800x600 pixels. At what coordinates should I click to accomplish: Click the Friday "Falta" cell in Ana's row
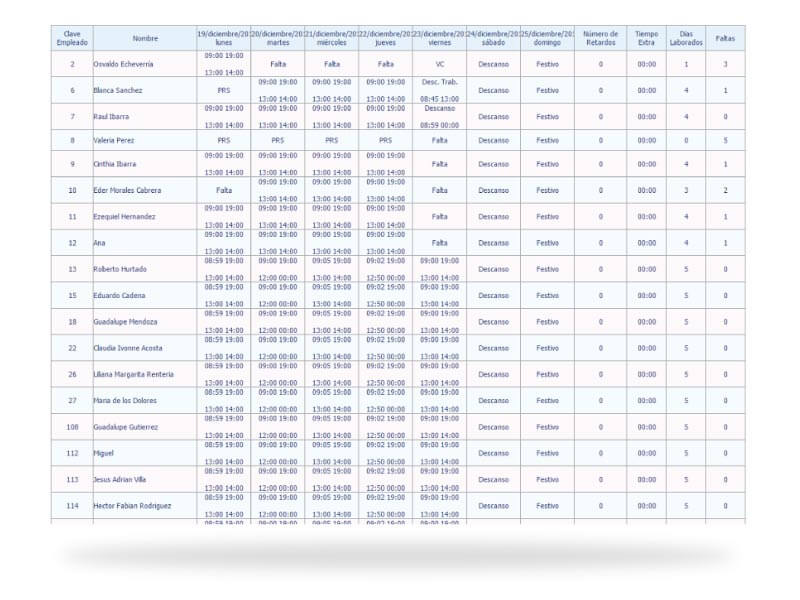439,243
